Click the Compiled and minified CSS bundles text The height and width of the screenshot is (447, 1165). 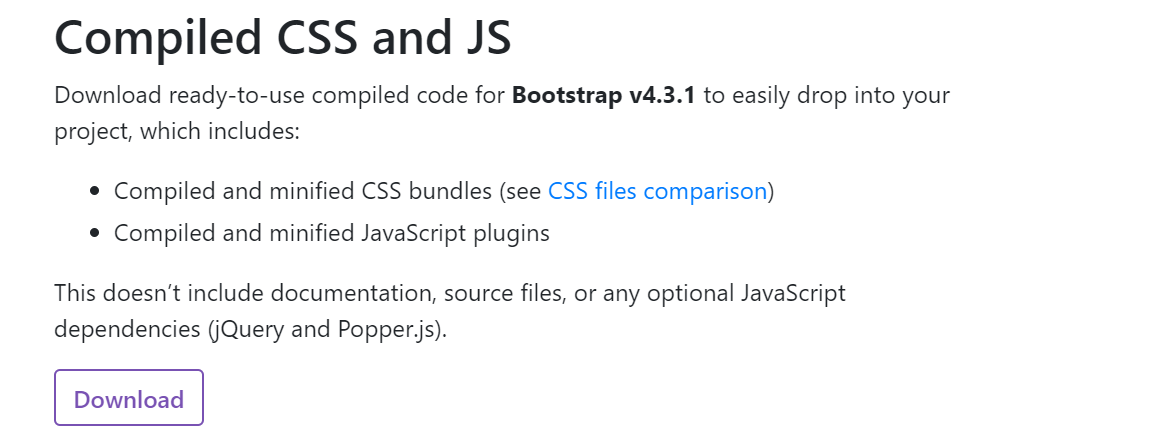(x=302, y=192)
